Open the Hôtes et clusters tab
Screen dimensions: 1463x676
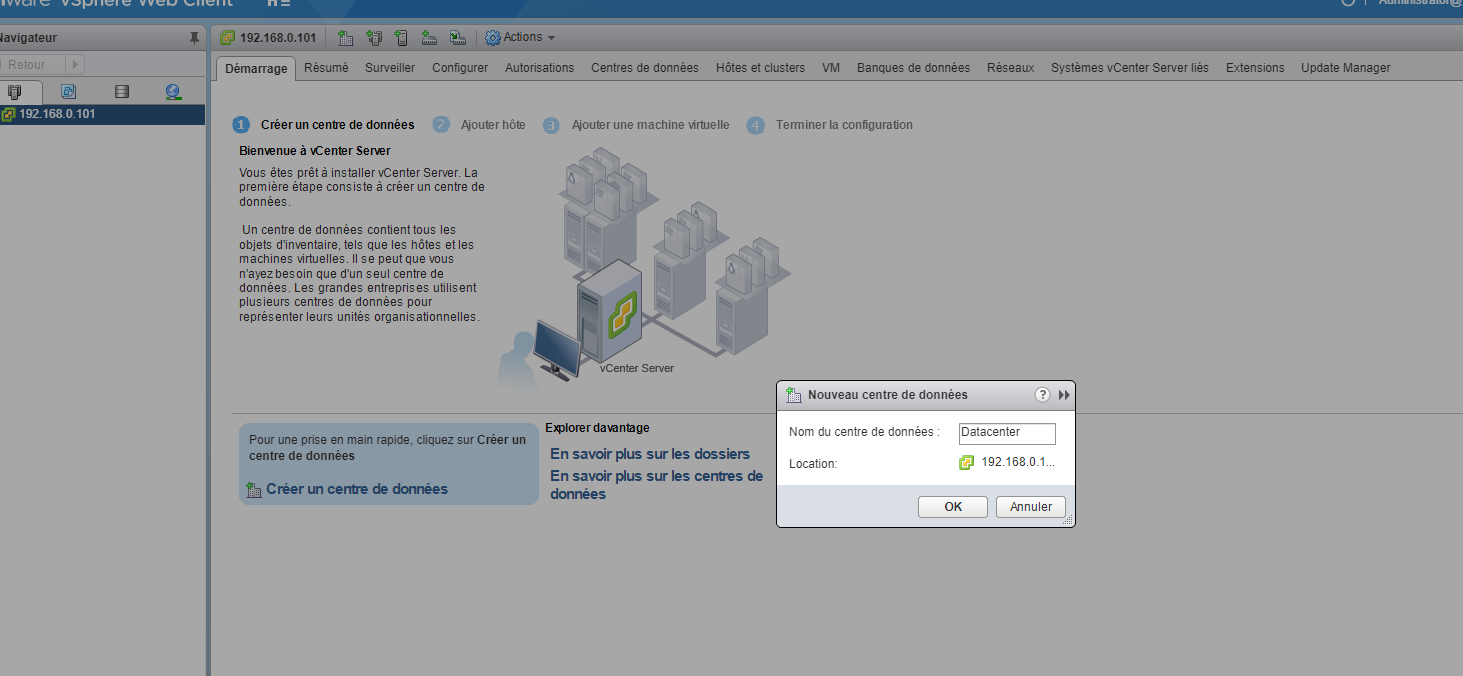pos(760,68)
